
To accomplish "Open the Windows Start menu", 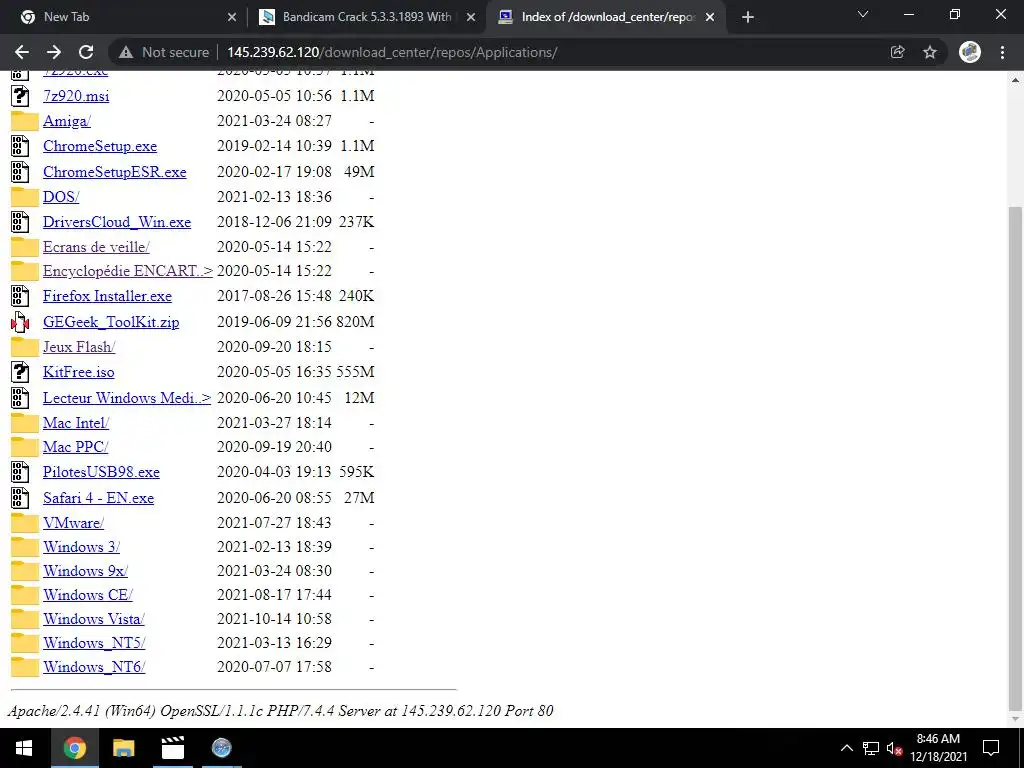I will pos(24,748).
